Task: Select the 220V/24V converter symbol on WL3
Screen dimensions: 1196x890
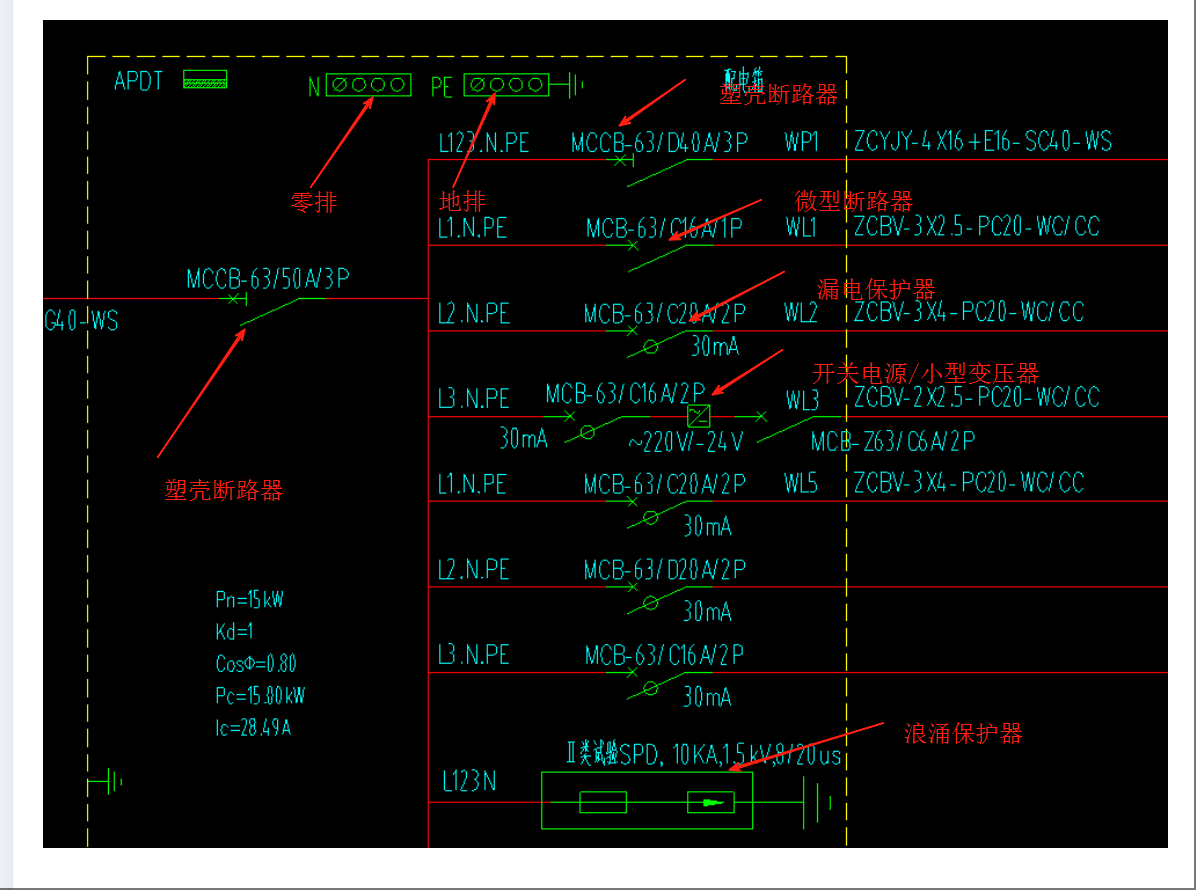Action: (x=699, y=416)
